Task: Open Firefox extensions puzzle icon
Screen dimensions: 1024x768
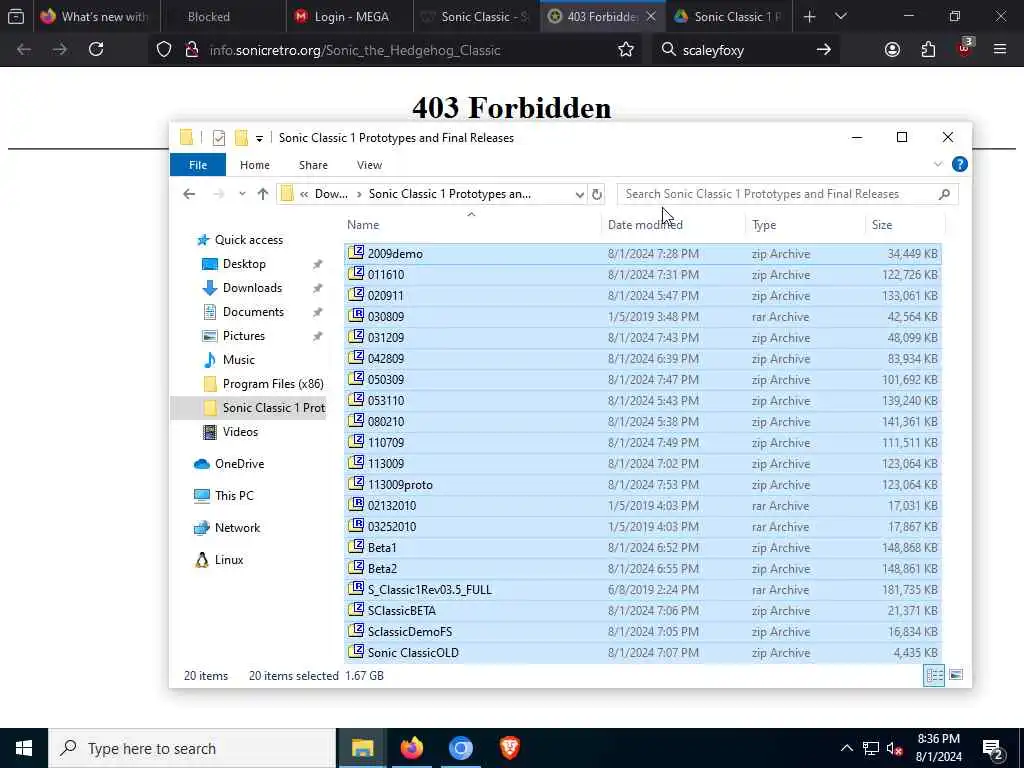Action: (x=928, y=50)
